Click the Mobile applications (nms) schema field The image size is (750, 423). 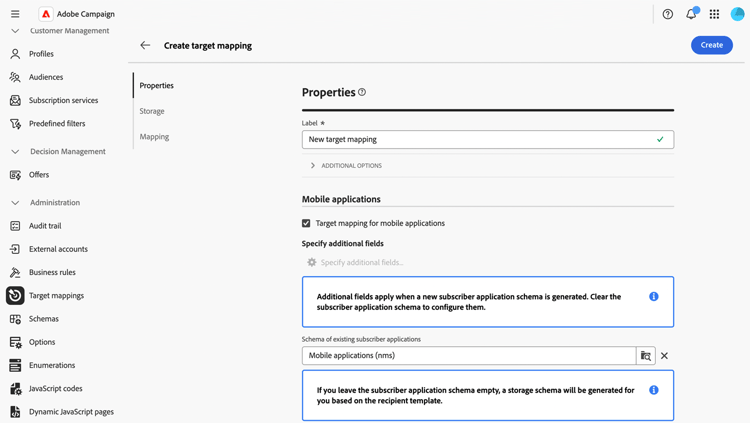pyautogui.click(x=469, y=356)
